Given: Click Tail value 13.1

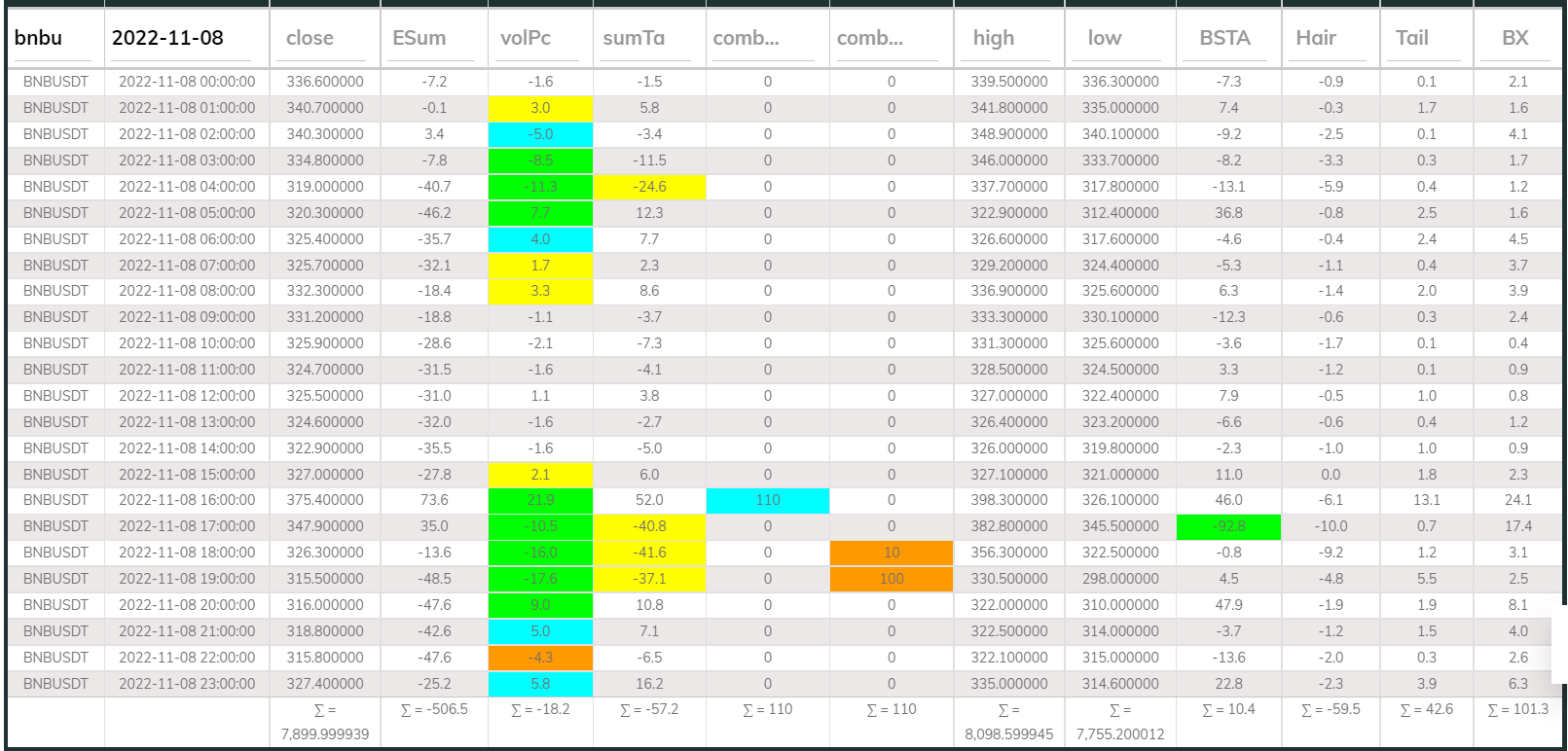Looking at the screenshot, I should (1427, 500).
